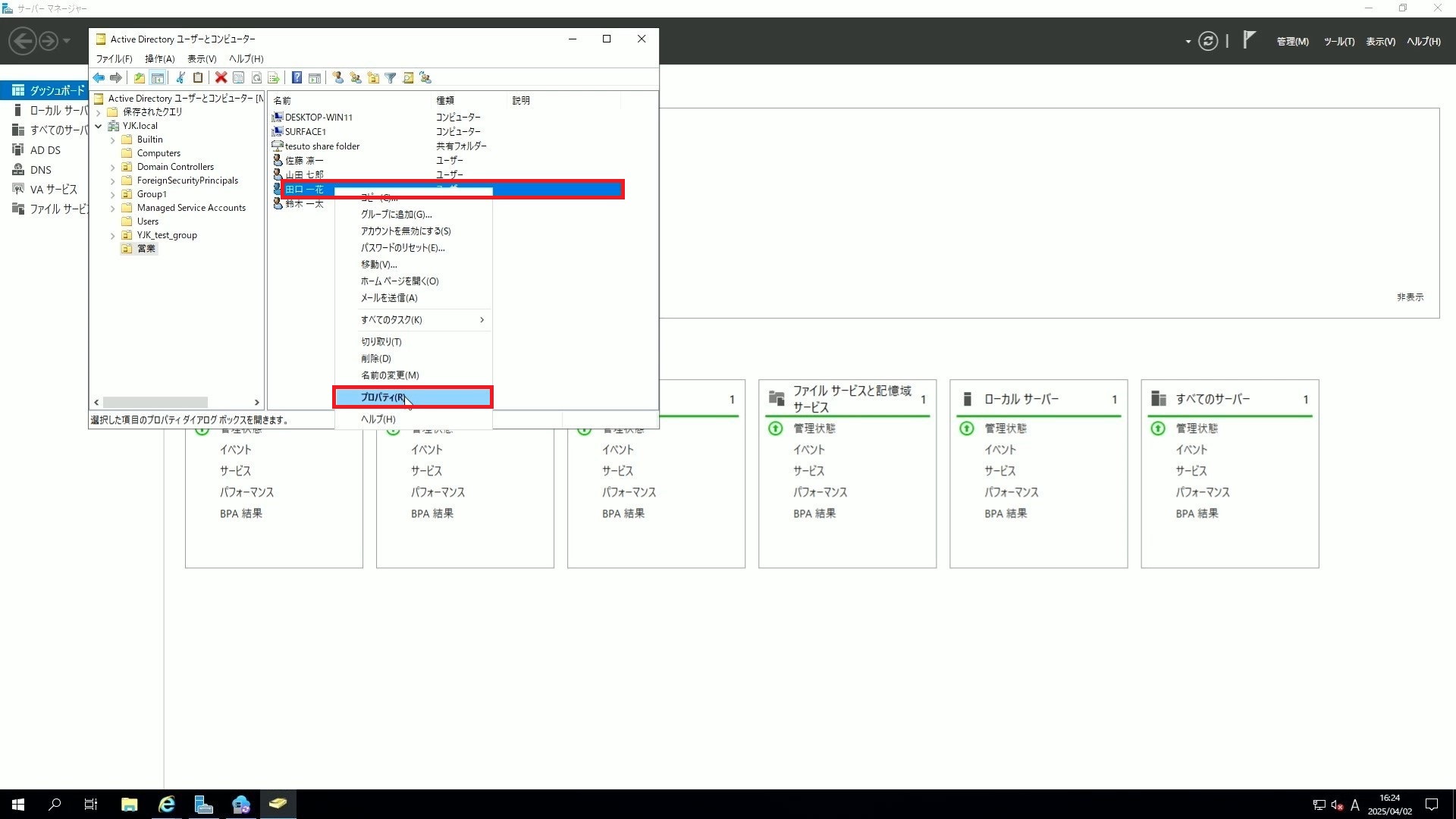Screen dimensions: 1456x819
Task: Open File Explorer from the taskbar
Action: point(129,805)
